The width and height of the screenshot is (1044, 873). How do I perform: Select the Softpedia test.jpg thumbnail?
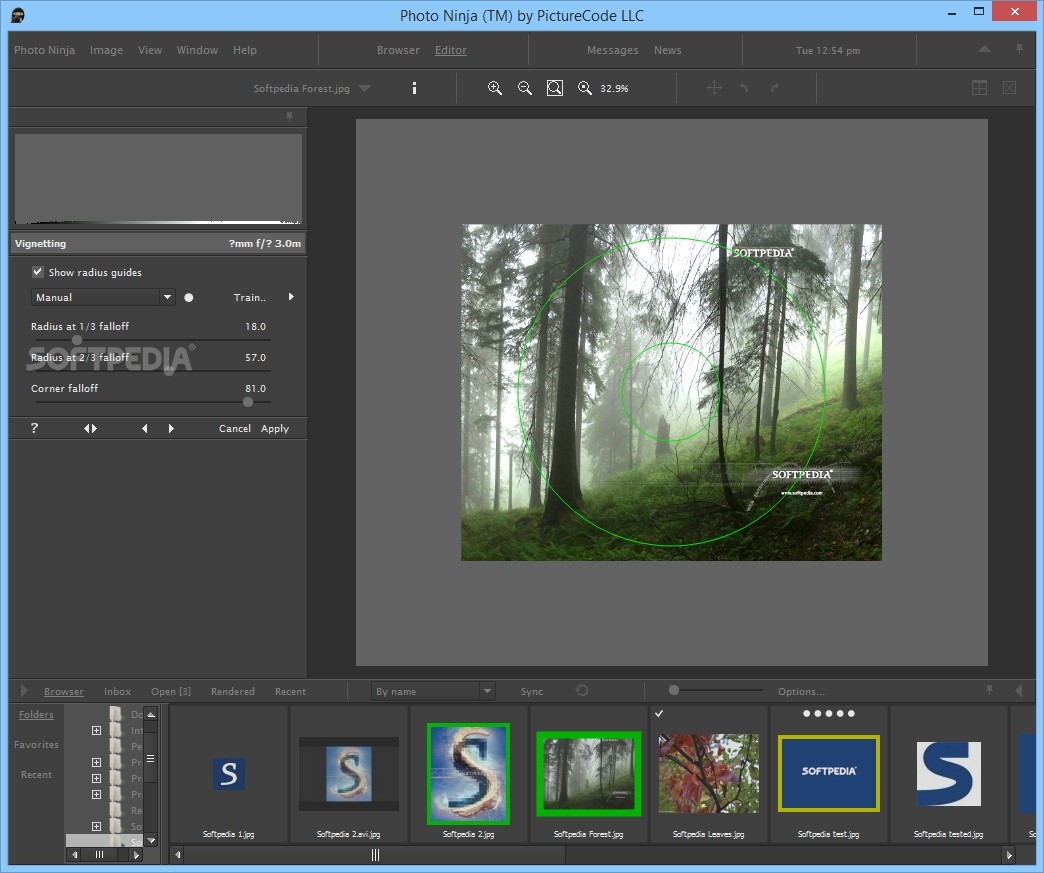point(828,772)
